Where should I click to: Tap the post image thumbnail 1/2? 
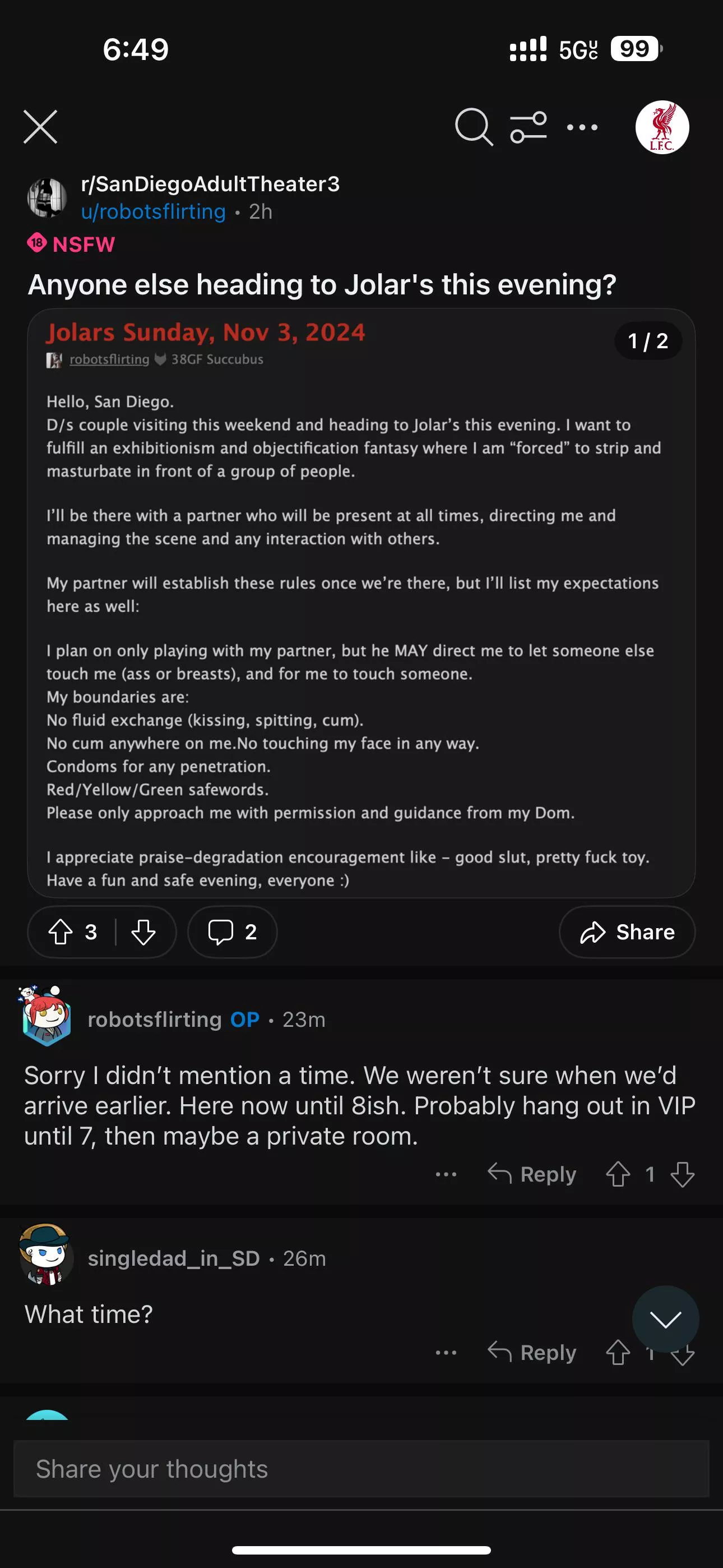click(x=361, y=603)
